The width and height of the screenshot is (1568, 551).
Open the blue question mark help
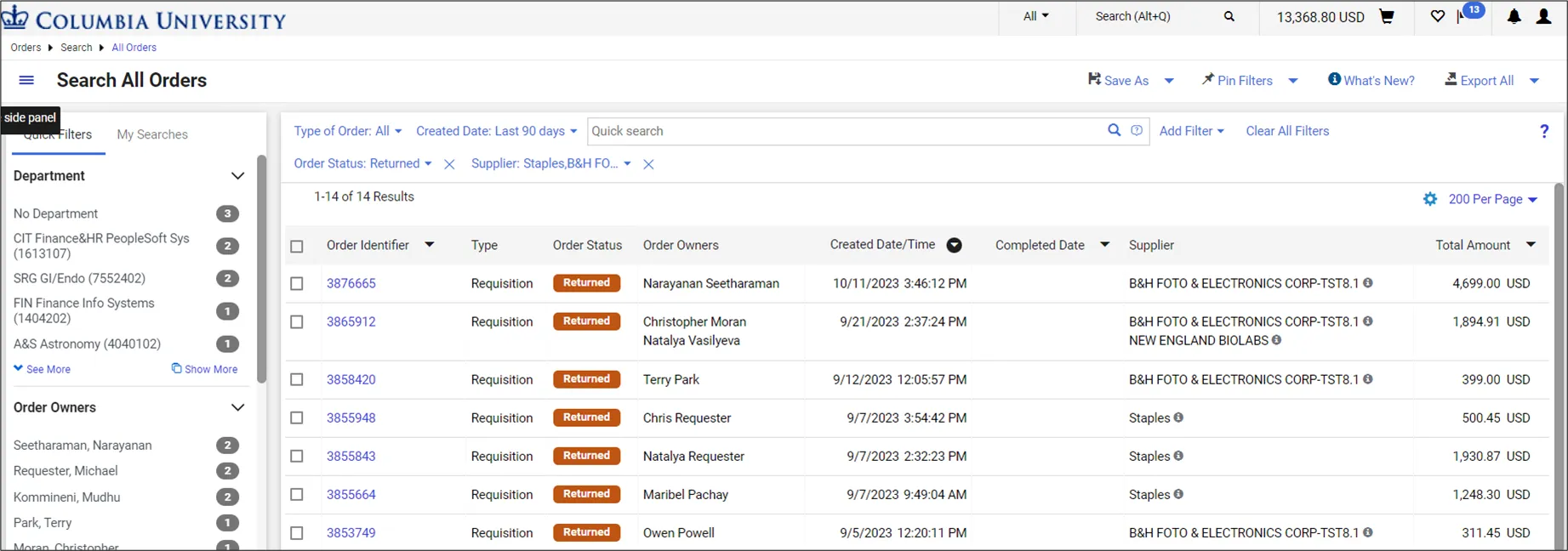[1544, 131]
